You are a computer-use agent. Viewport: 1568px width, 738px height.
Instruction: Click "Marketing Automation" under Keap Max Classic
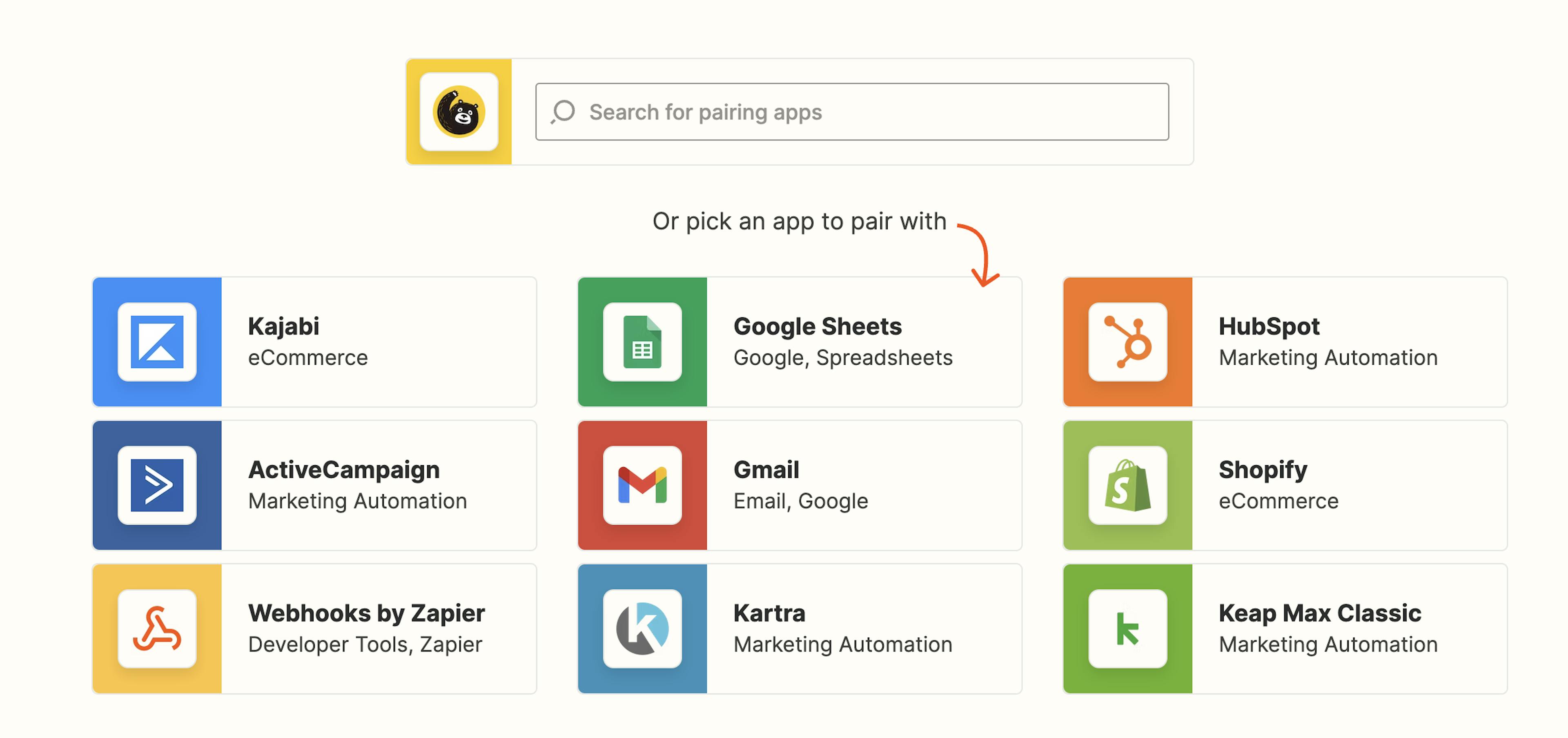tap(1328, 644)
